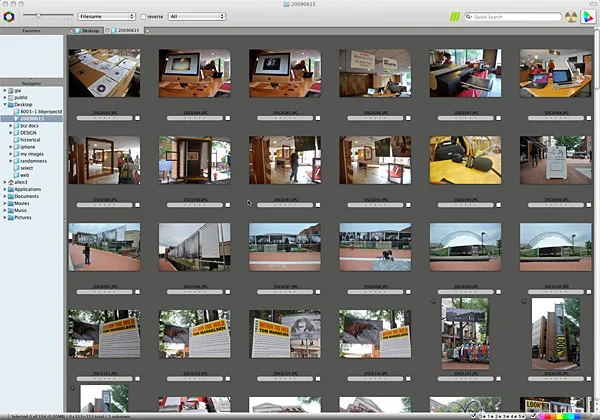Click the allen3 home folder icon
The width and height of the screenshot is (600, 420).
click(11, 182)
